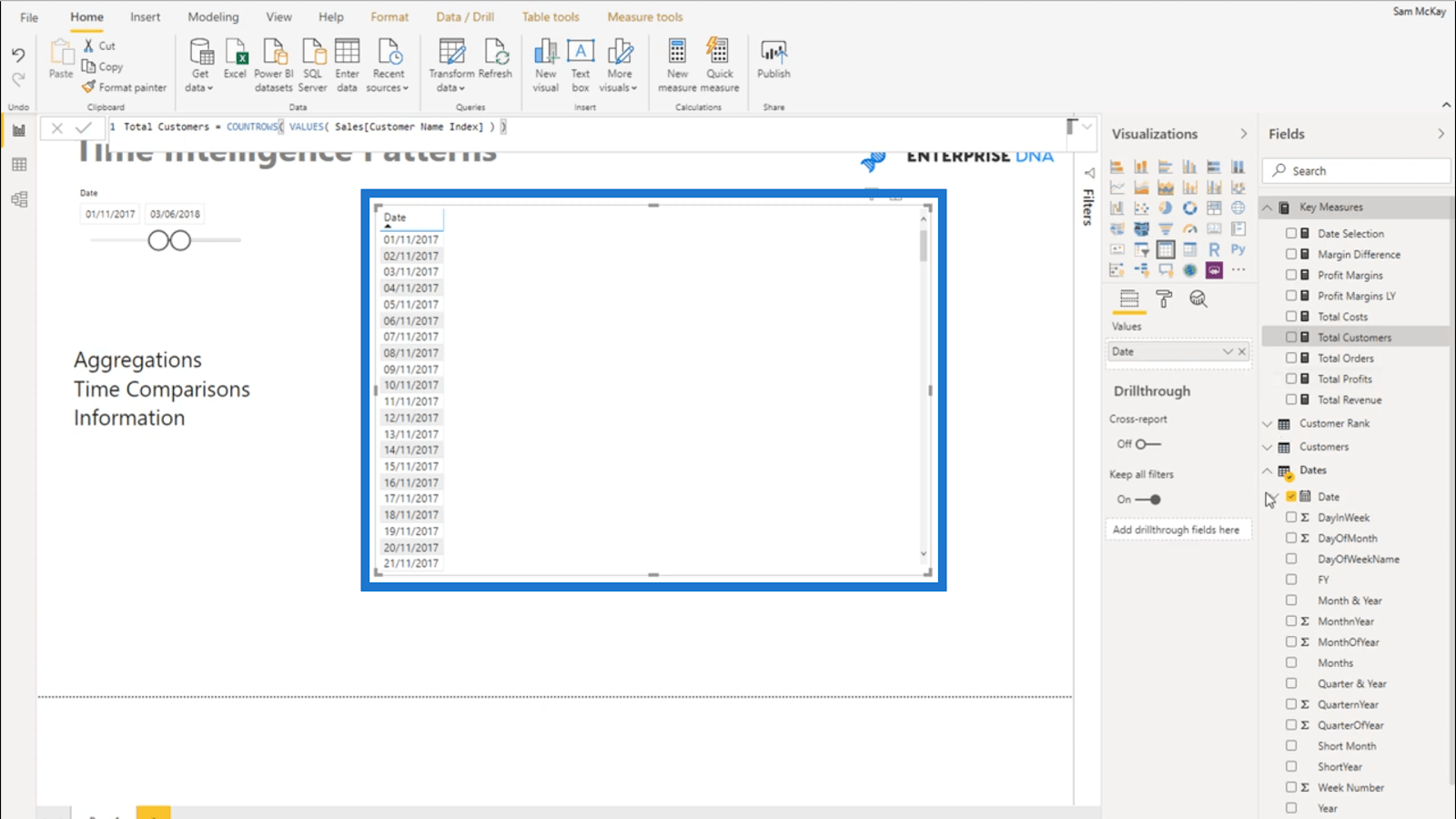The height and width of the screenshot is (819, 1456).
Task: Cancel formula edit with the X icon
Action: 57,128
